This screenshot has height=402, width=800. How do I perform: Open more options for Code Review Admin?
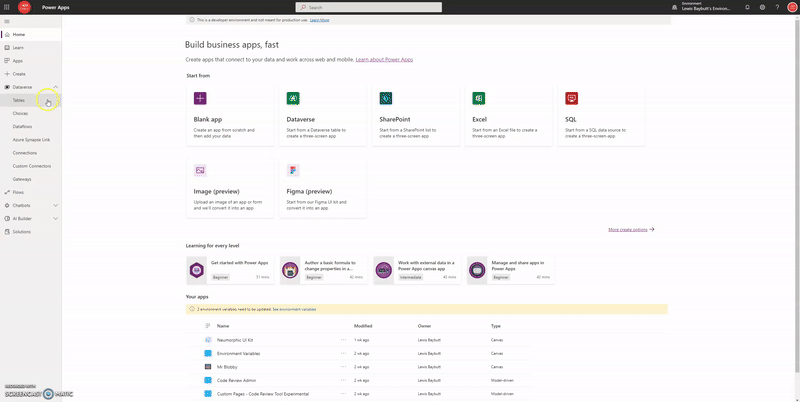(343, 380)
